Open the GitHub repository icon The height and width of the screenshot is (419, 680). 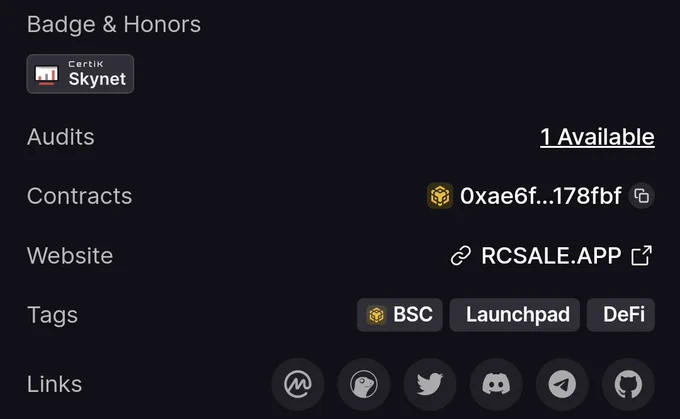[x=628, y=384]
